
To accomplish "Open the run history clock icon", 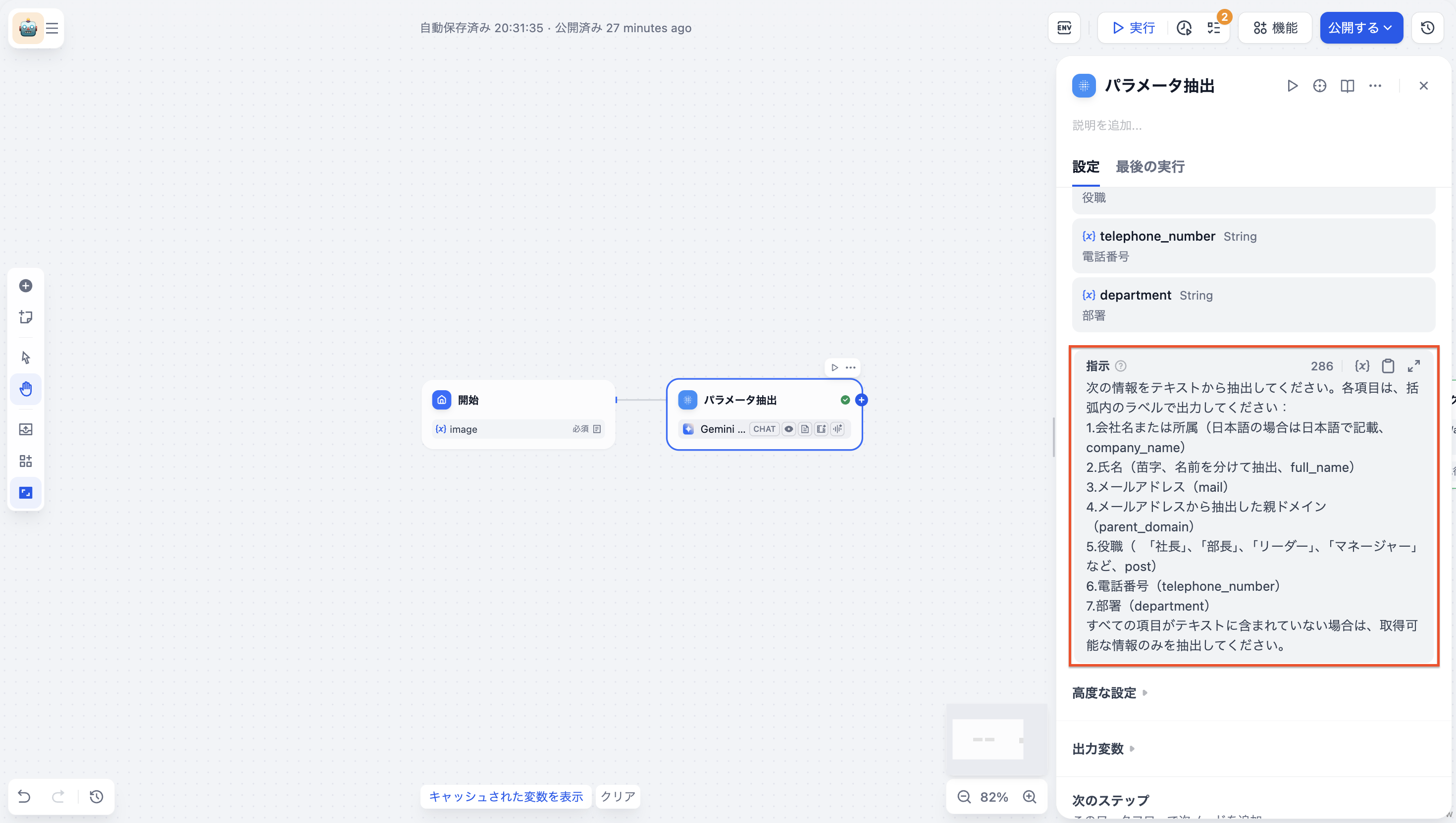I will coord(1184,28).
